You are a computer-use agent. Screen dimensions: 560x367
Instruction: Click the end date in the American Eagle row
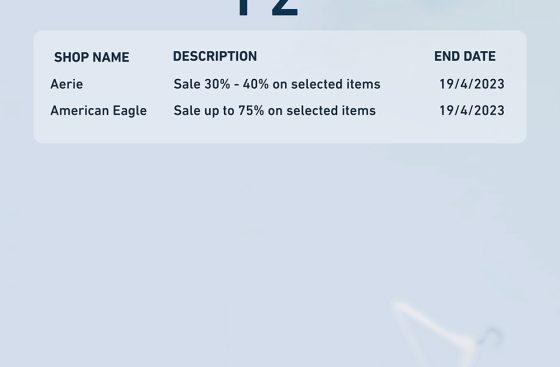[x=472, y=111]
